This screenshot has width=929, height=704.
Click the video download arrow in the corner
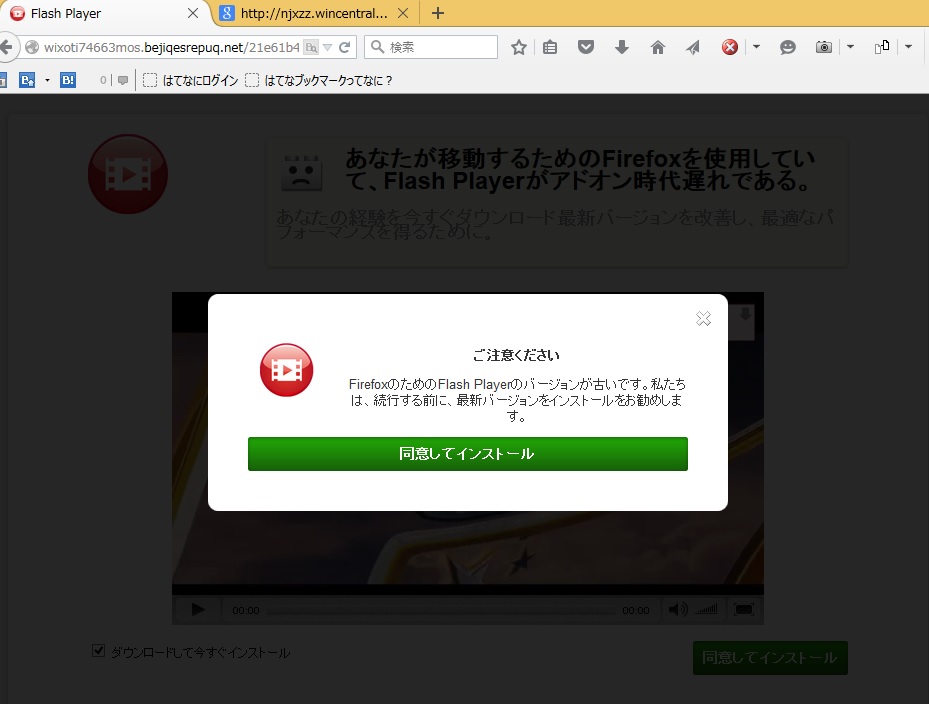coord(745,314)
